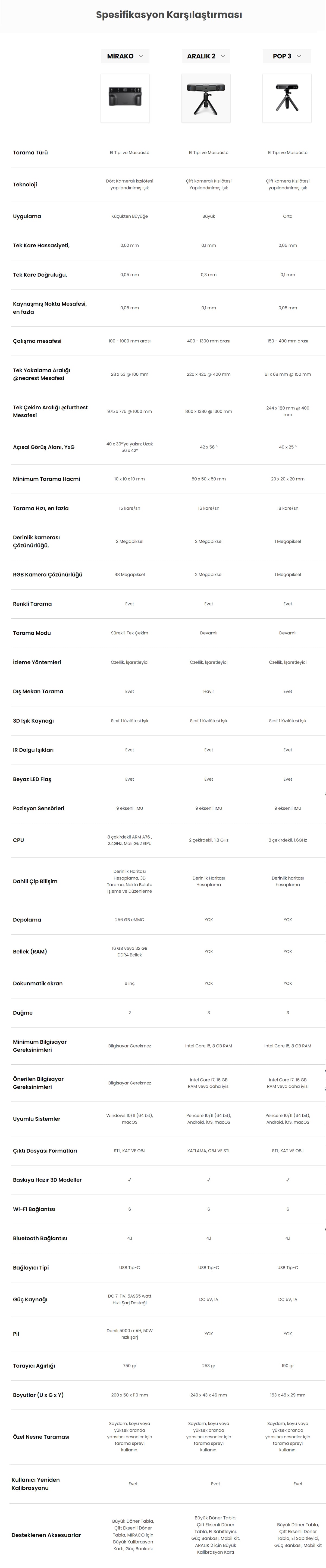Click the 48 Megapiksel RGB camera value

tap(130, 575)
